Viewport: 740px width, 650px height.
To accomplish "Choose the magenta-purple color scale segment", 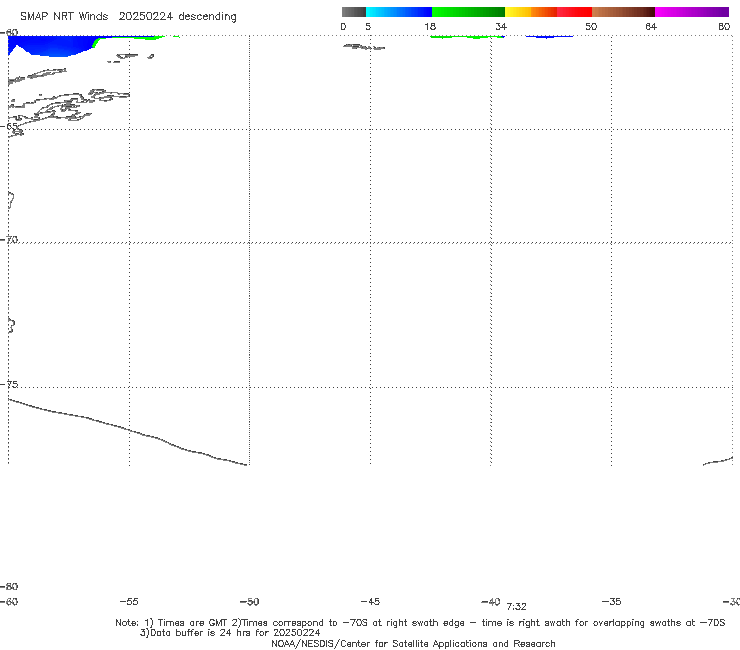I will pyautogui.click(x=692, y=12).
